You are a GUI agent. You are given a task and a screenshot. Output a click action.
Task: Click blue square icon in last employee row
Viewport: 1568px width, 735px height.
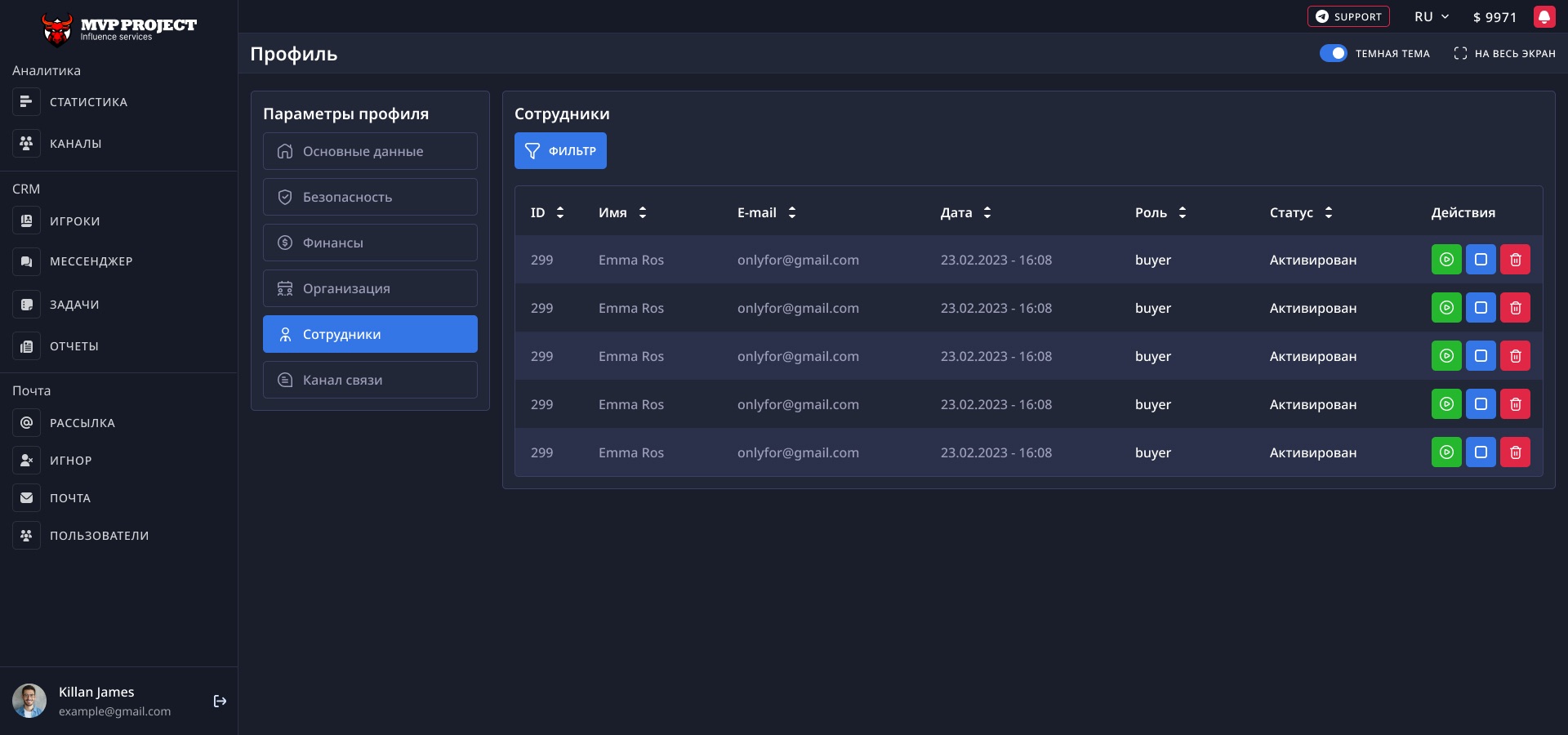coord(1481,452)
